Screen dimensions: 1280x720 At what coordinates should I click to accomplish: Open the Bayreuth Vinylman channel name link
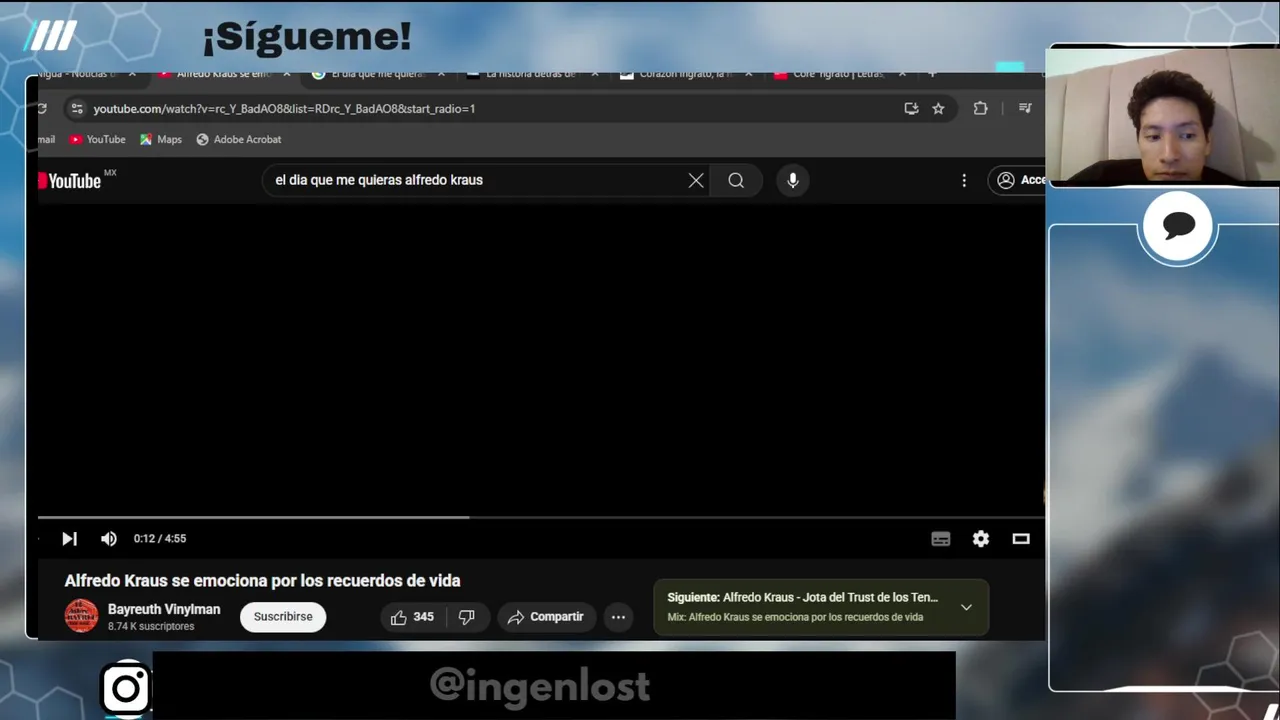[164, 609]
